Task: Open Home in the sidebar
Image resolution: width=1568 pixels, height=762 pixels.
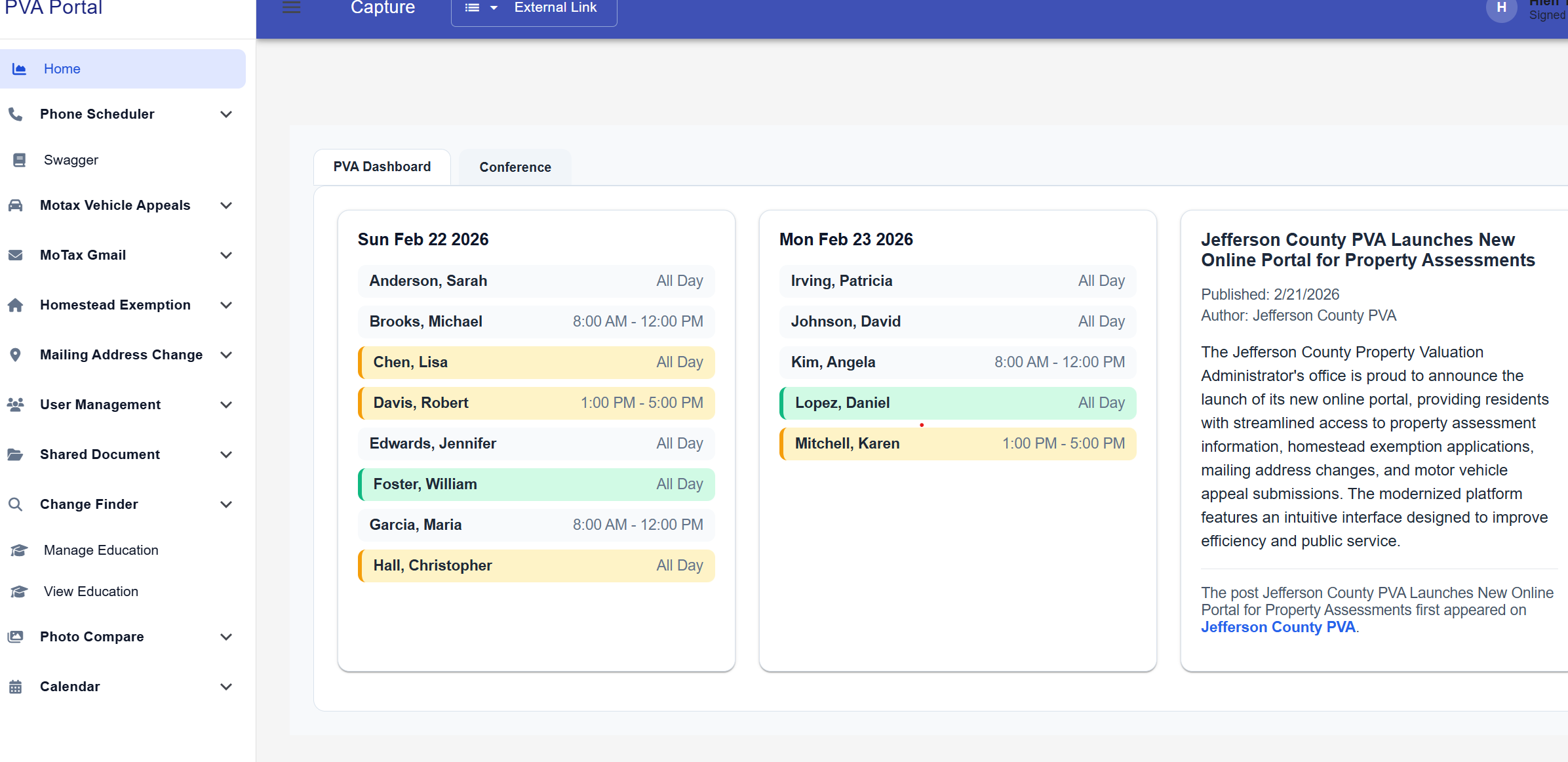Action: tap(123, 69)
